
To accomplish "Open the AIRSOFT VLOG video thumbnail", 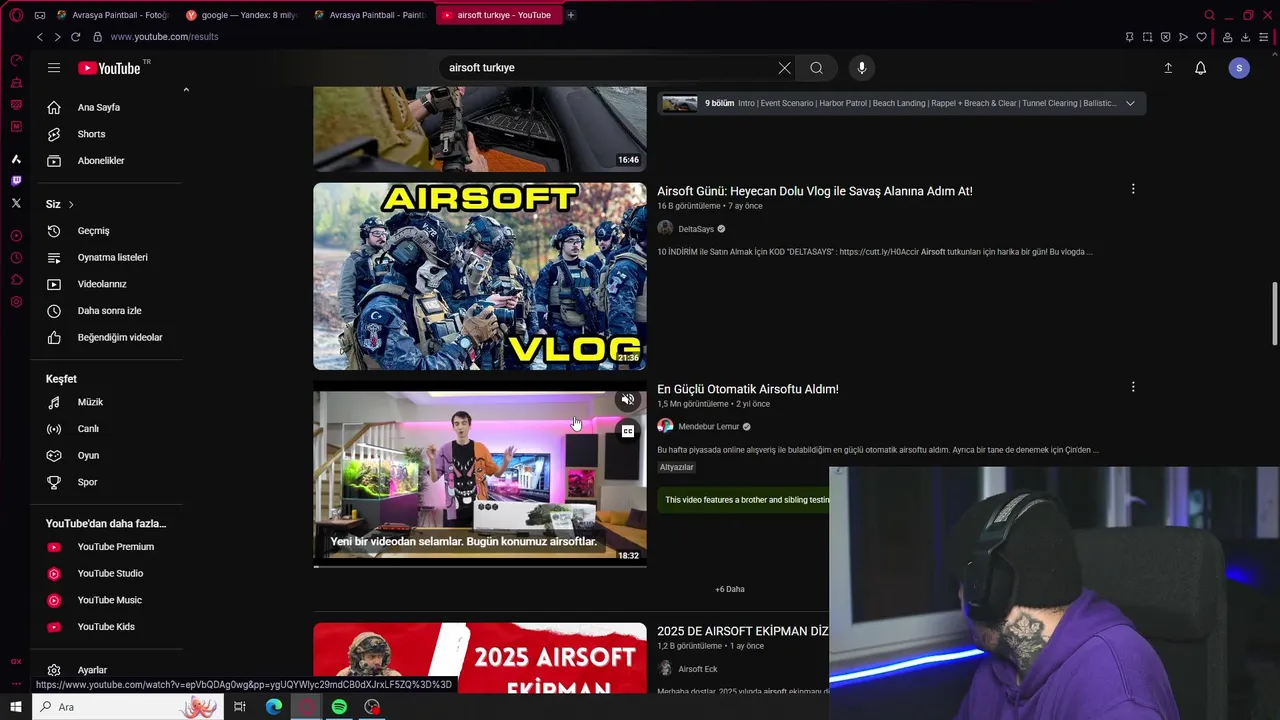I will pos(480,276).
